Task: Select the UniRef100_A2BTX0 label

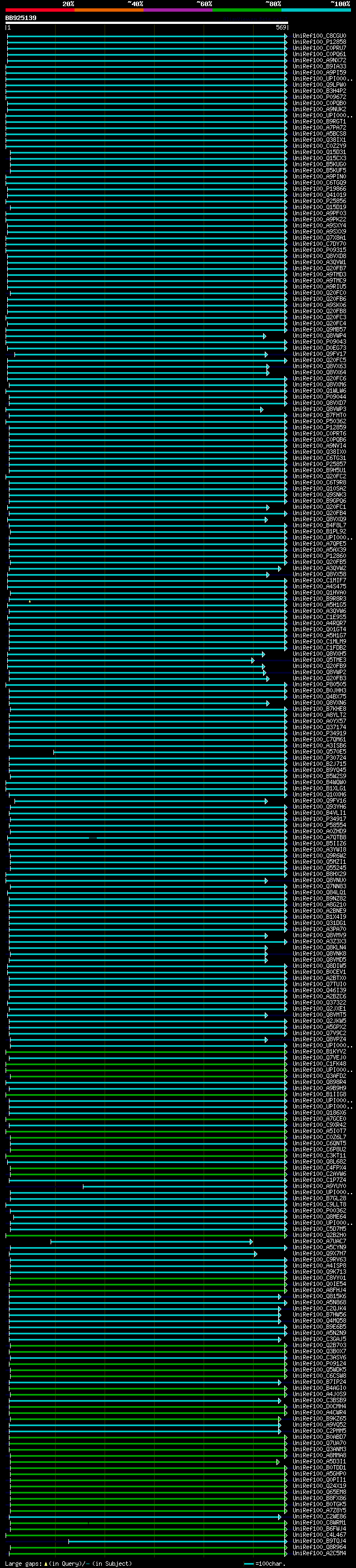Action: click(319, 978)
